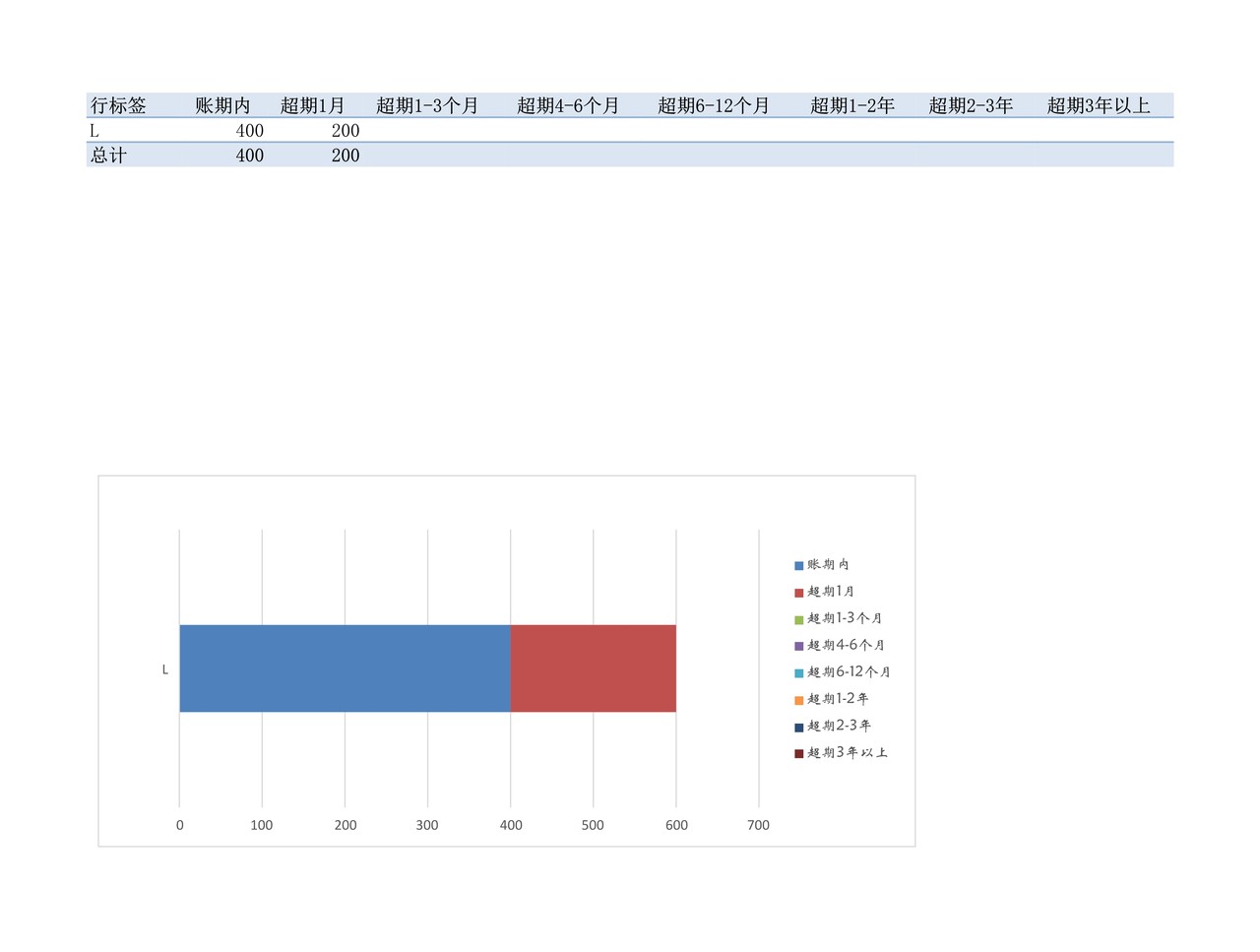1260x952 pixels.
Task: Select the 超期1月 column header
Action: click(x=312, y=105)
